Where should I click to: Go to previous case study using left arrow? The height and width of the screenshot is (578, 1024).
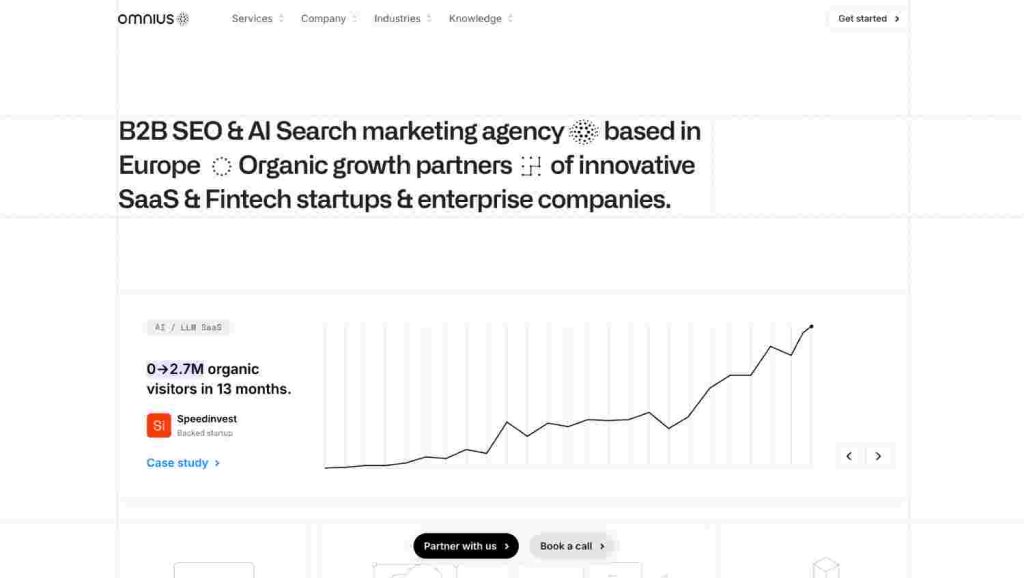point(849,455)
